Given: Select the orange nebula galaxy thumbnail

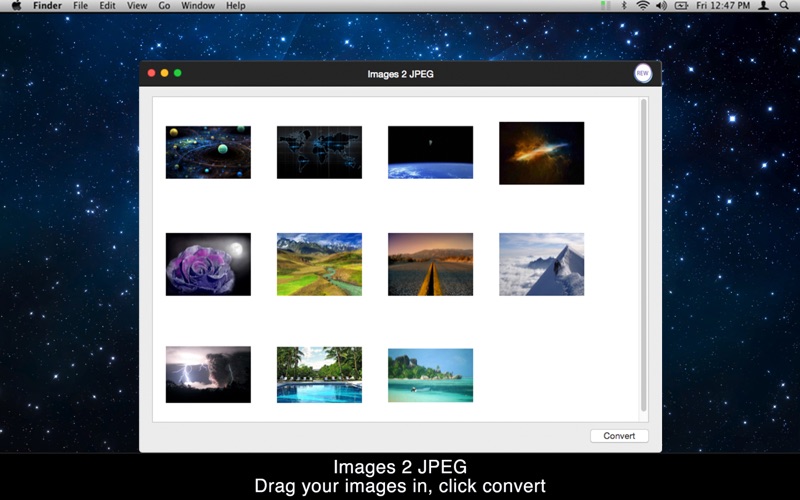Looking at the screenshot, I should pos(542,153).
